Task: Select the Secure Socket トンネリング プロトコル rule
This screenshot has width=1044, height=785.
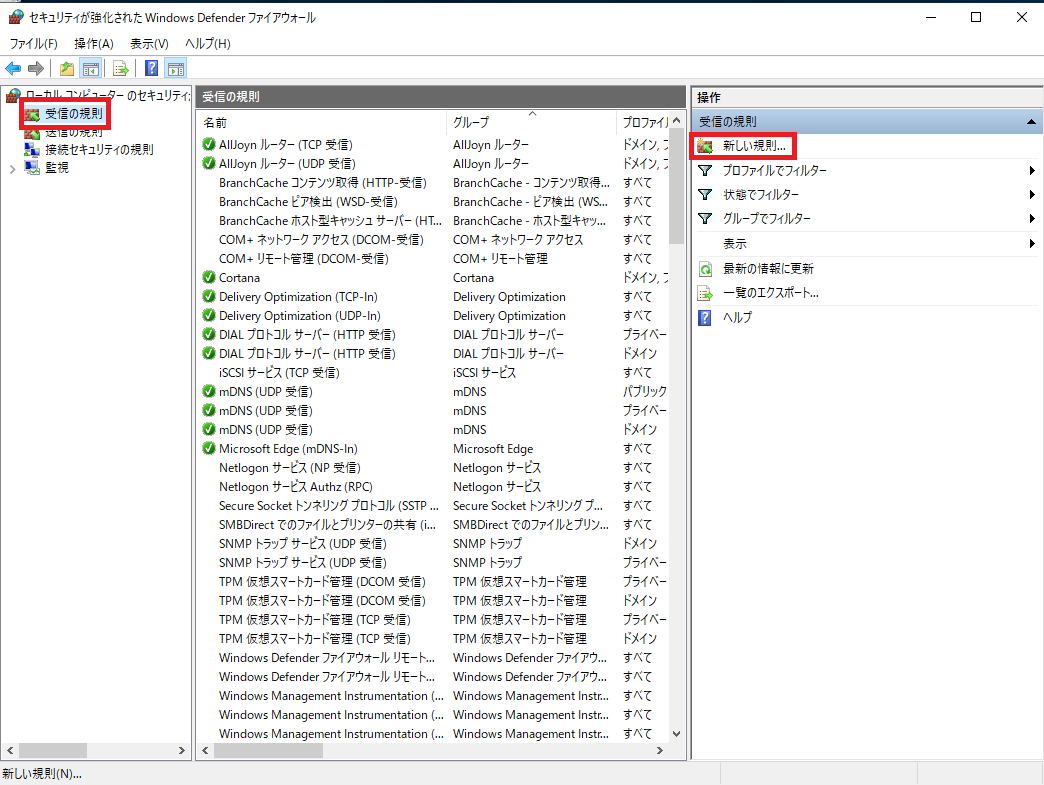Action: click(329, 506)
